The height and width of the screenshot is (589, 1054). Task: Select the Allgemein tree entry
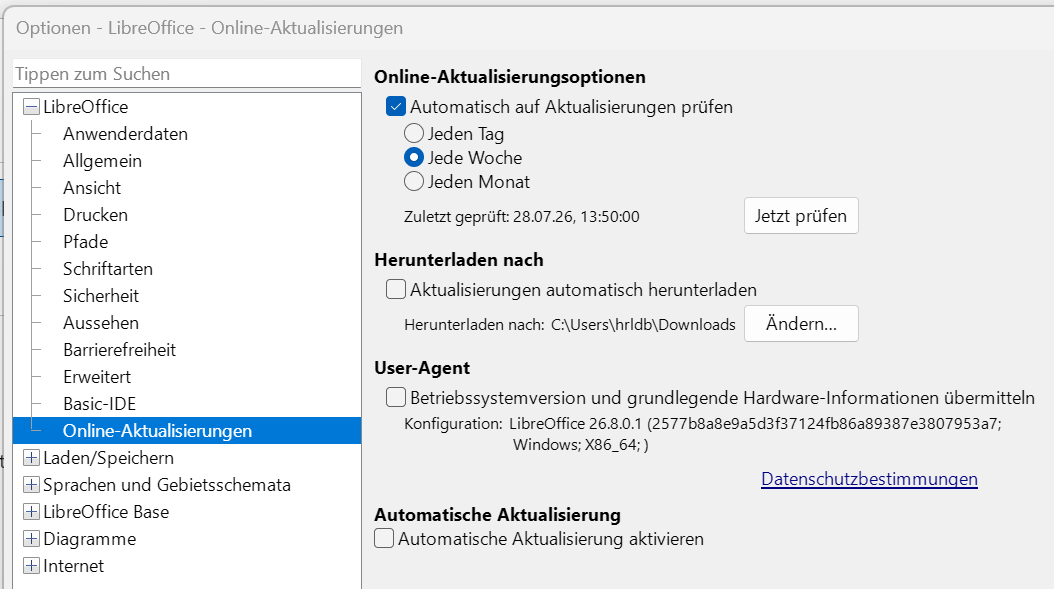102,161
